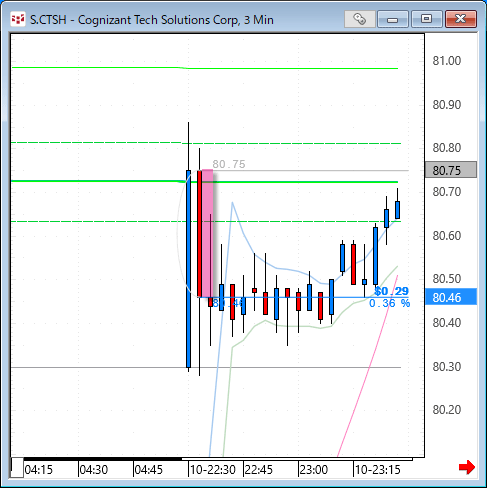Click the 04:15 time axis label

pos(39,470)
